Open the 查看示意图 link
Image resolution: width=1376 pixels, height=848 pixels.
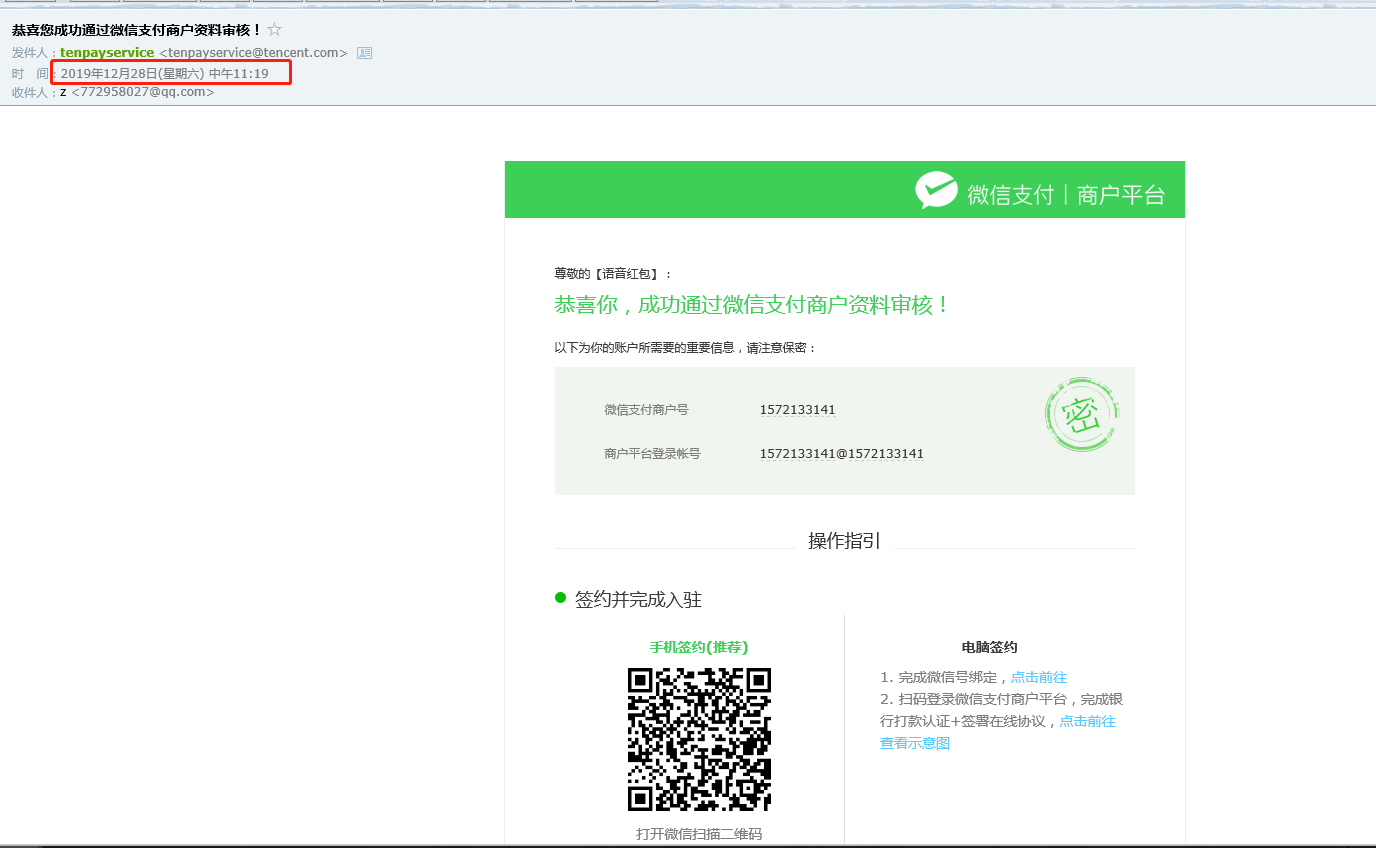coord(914,743)
